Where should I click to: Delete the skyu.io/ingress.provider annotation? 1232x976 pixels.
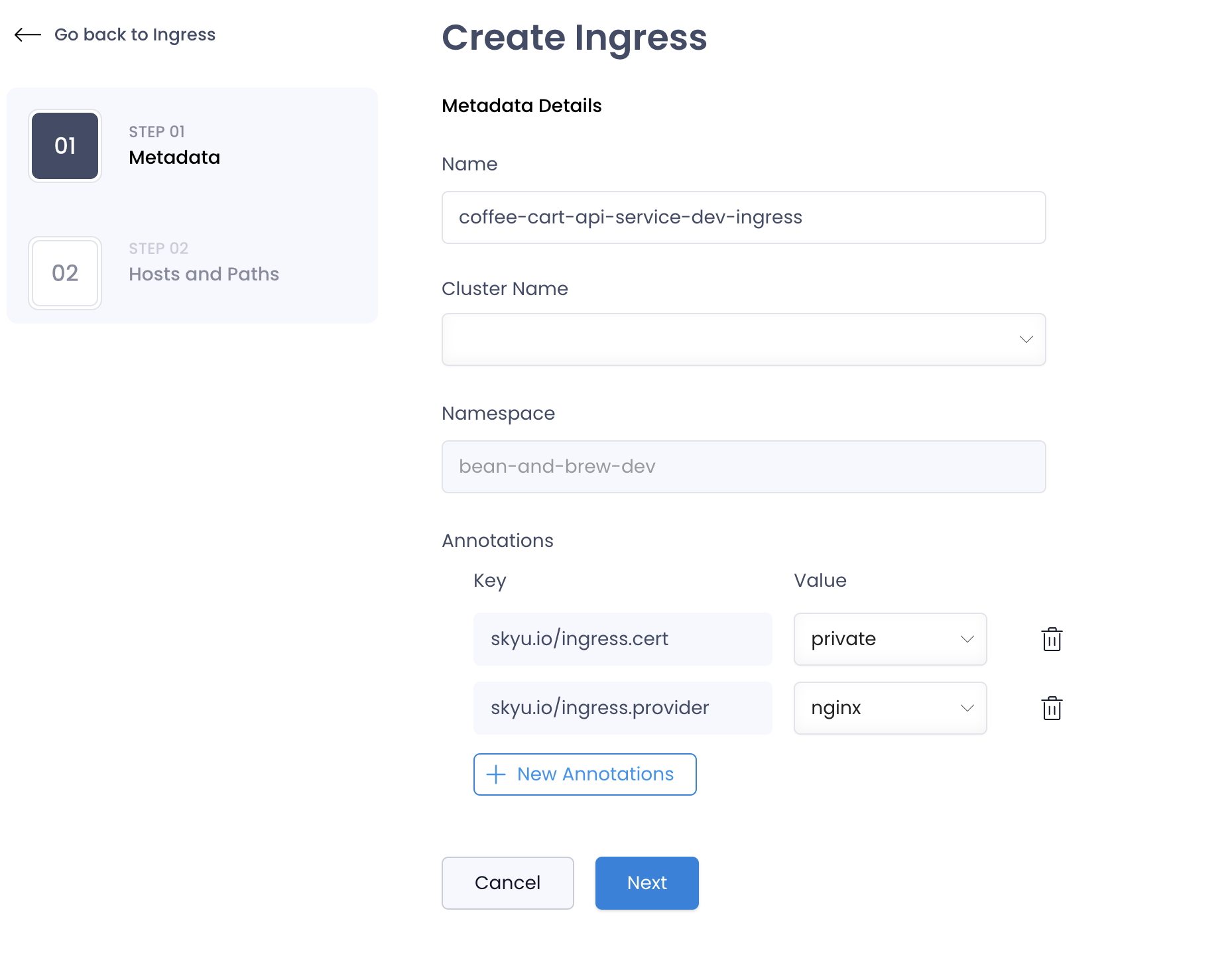tap(1052, 708)
